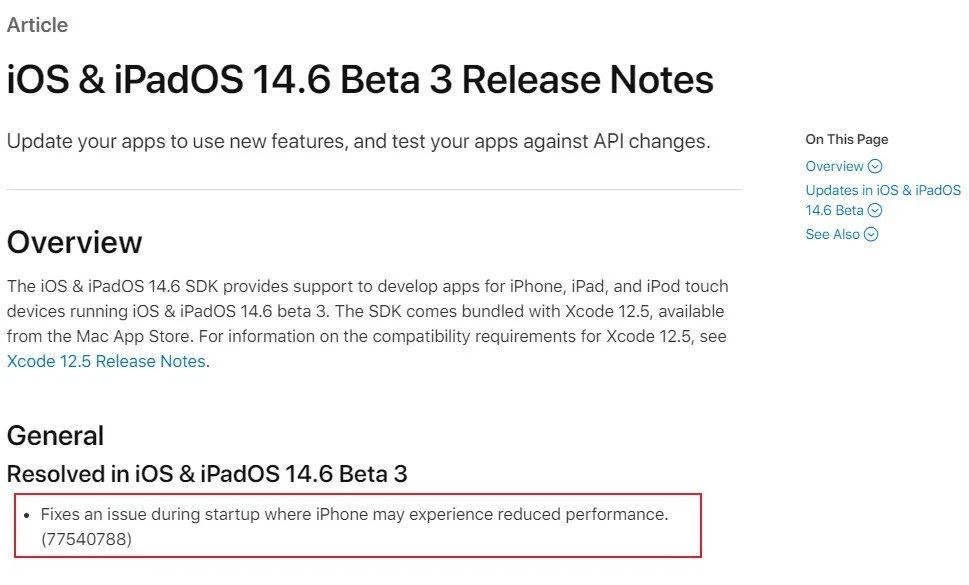The width and height of the screenshot is (969, 585).
Task: Open the Xcode 12.5 Release Notes link
Action: [x=106, y=361]
